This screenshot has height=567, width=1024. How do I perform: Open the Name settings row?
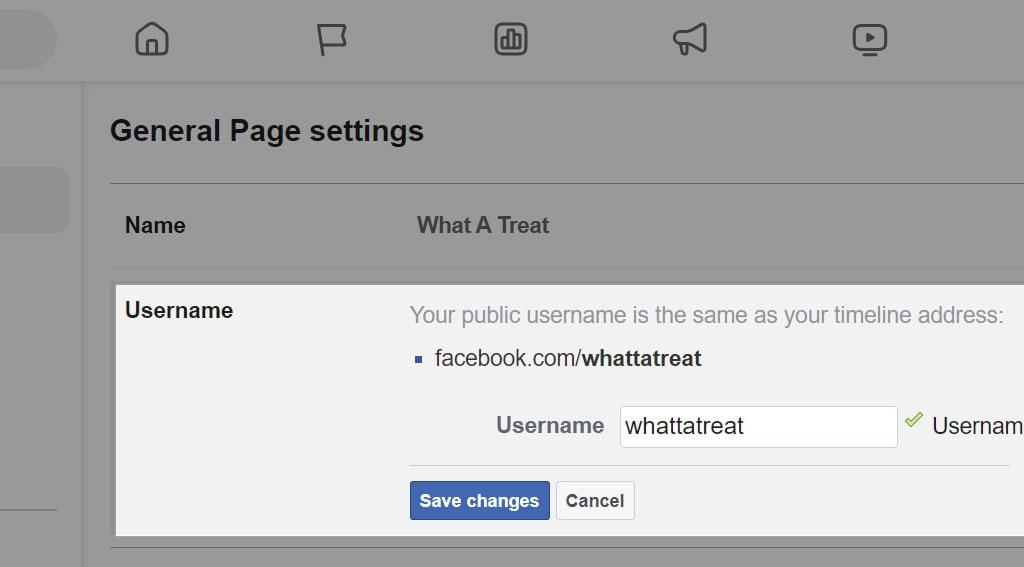click(155, 226)
